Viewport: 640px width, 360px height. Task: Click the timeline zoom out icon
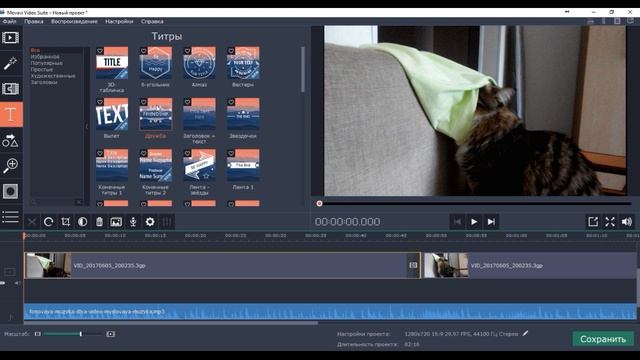pyautogui.click(x=38, y=334)
